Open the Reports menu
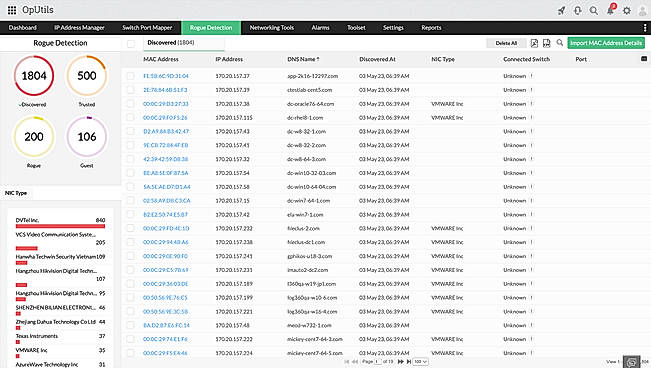Viewport: 651px width, 368px height. pyautogui.click(x=431, y=28)
